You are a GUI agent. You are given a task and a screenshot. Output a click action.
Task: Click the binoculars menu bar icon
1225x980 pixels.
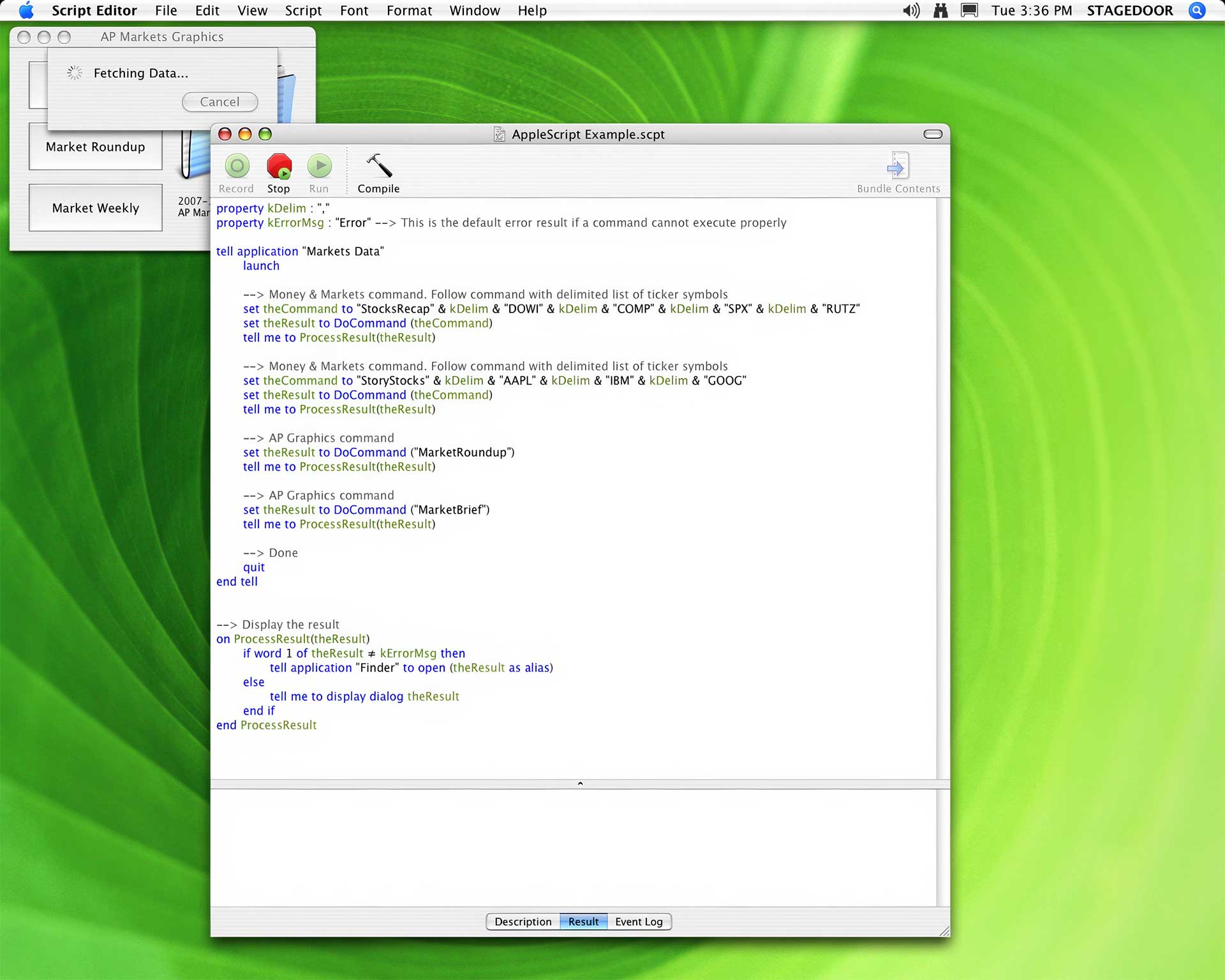(x=940, y=10)
